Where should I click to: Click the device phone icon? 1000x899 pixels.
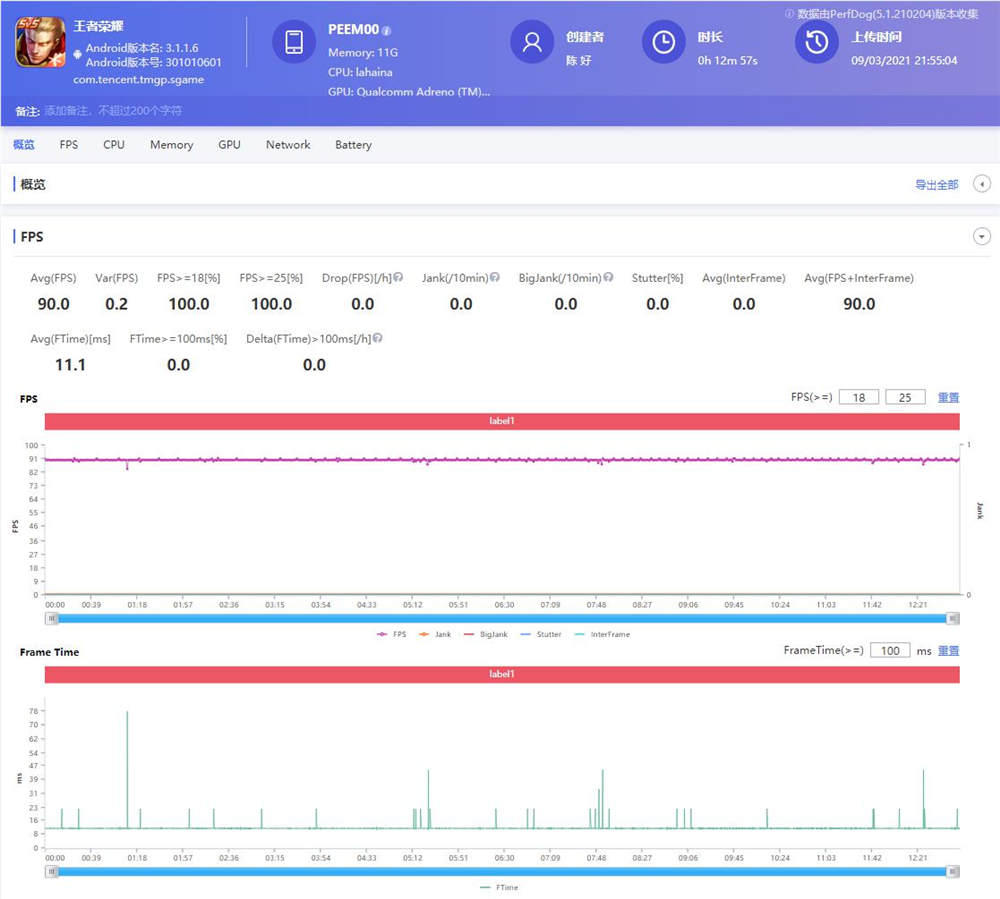coord(294,42)
